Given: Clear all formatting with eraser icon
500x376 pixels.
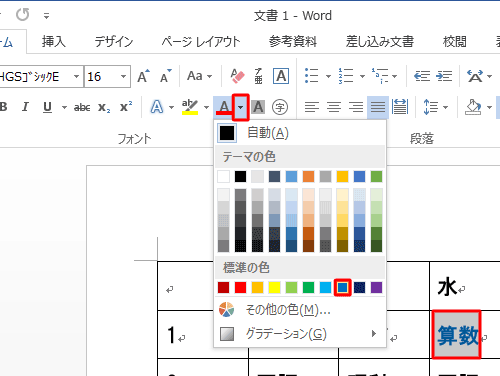Looking at the screenshot, I should pyautogui.click(x=238, y=76).
